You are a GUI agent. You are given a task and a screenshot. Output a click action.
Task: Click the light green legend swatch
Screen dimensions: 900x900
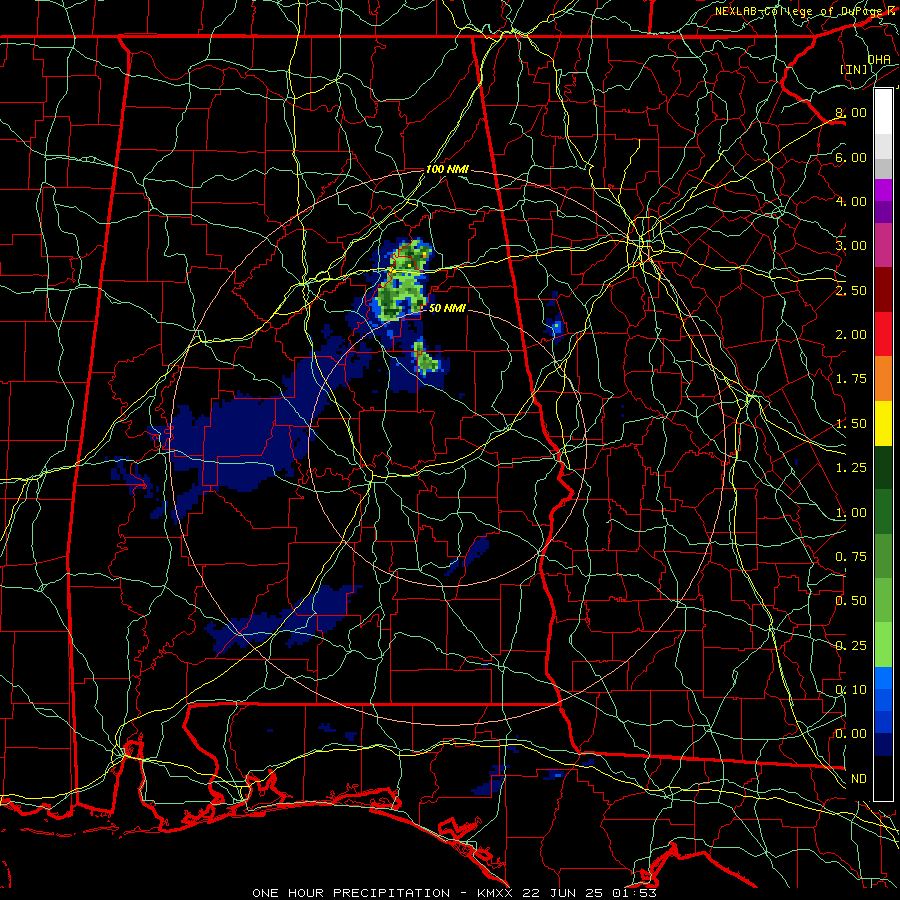click(x=883, y=645)
